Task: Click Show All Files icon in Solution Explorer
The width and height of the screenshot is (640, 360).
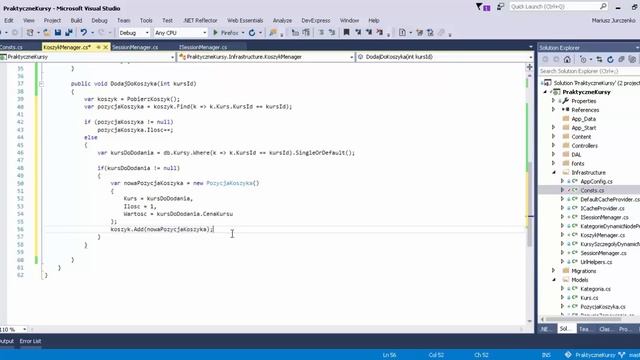Action: pos(632,60)
